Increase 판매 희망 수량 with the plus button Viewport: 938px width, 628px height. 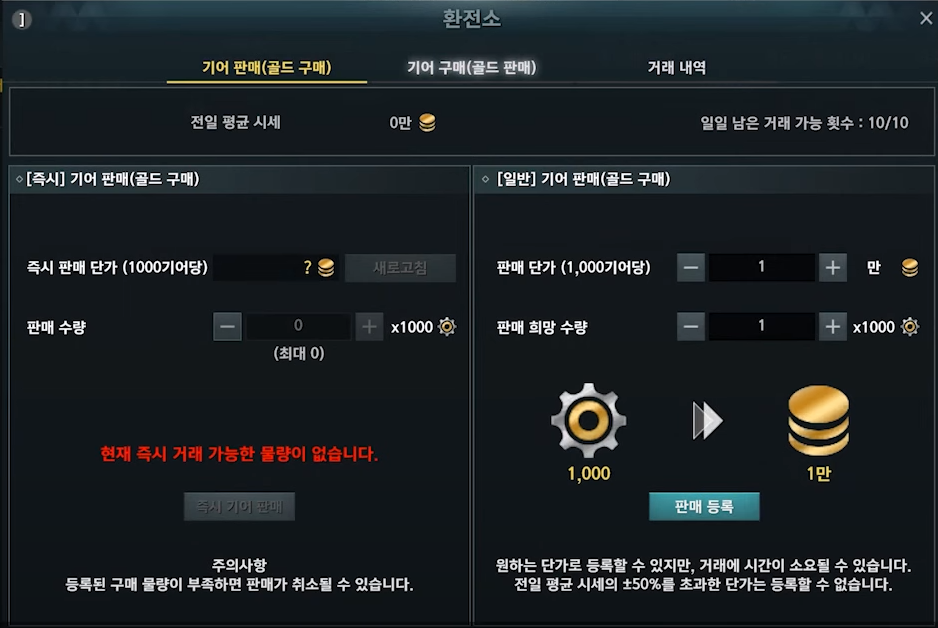click(833, 327)
